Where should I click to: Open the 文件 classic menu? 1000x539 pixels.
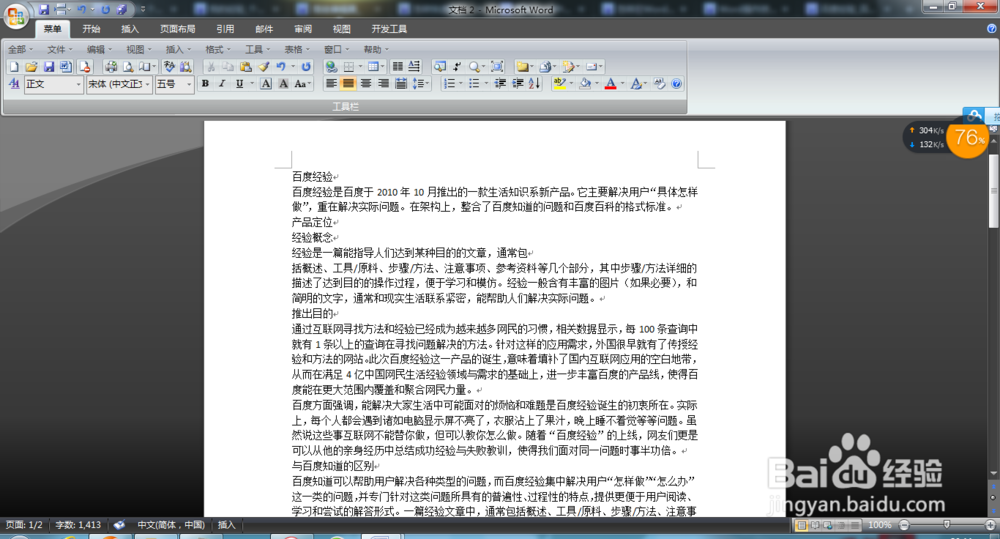(x=59, y=49)
